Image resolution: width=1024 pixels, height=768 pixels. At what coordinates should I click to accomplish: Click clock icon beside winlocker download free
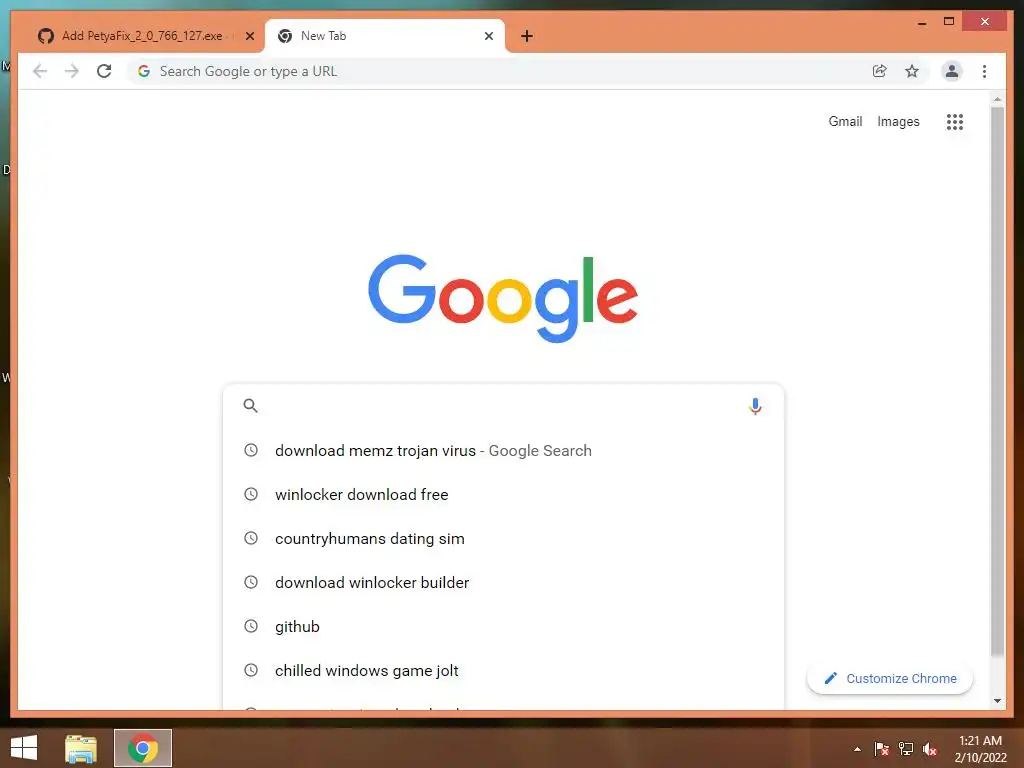pyautogui.click(x=251, y=494)
